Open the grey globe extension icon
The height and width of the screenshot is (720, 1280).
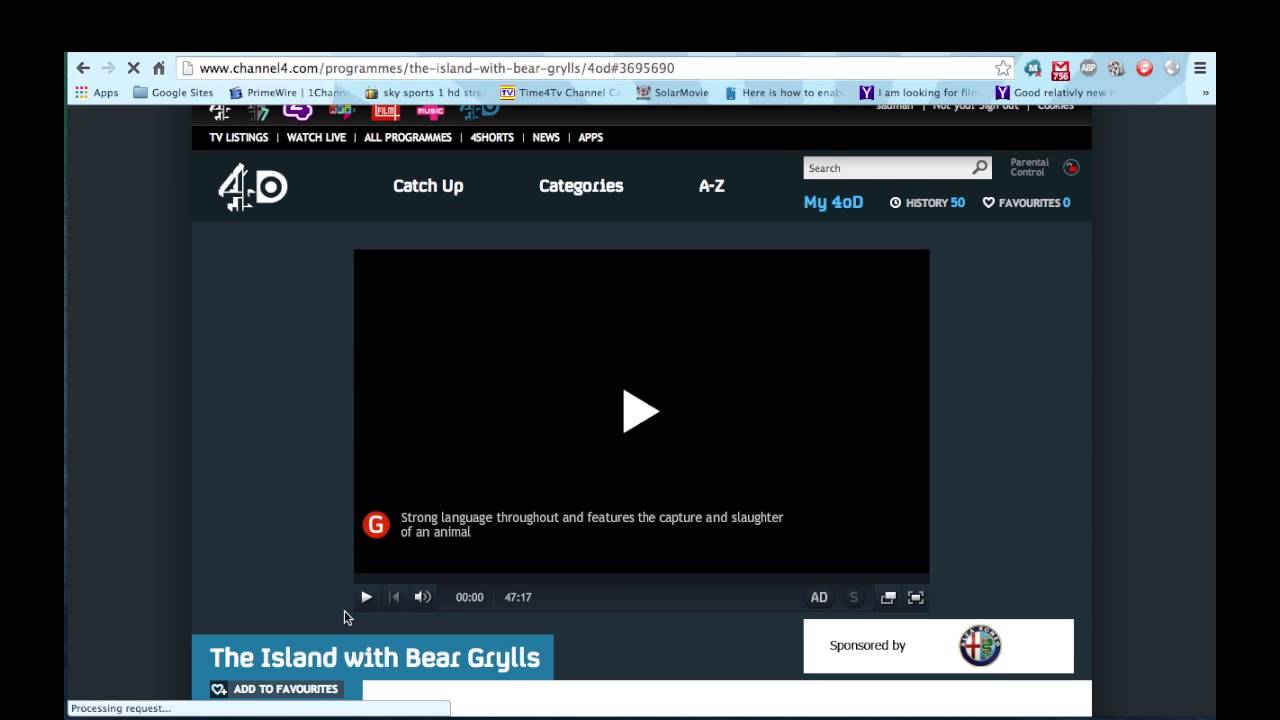1172,68
